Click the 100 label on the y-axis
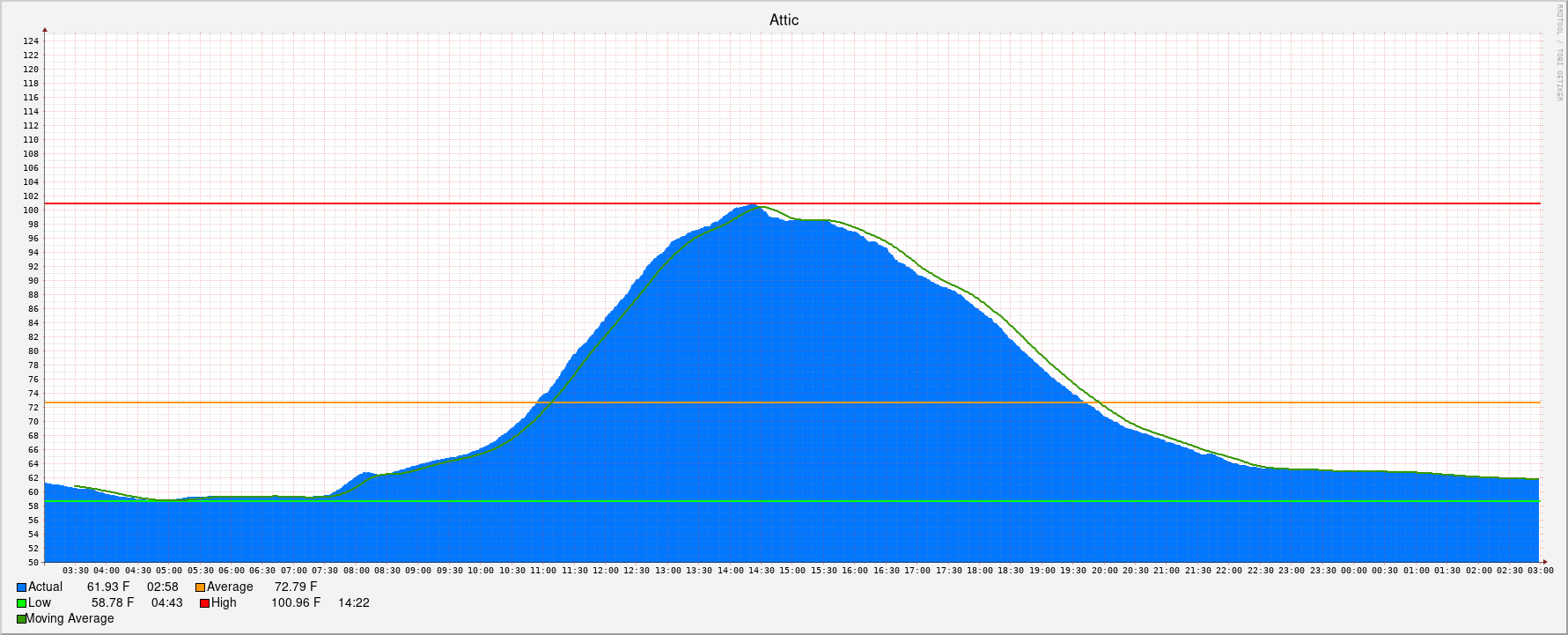Image resolution: width=1568 pixels, height=635 pixels. point(31,210)
